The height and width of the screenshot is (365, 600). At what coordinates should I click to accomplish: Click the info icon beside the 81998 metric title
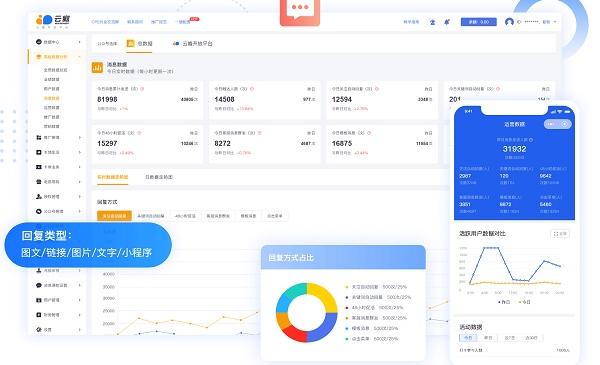point(142,89)
